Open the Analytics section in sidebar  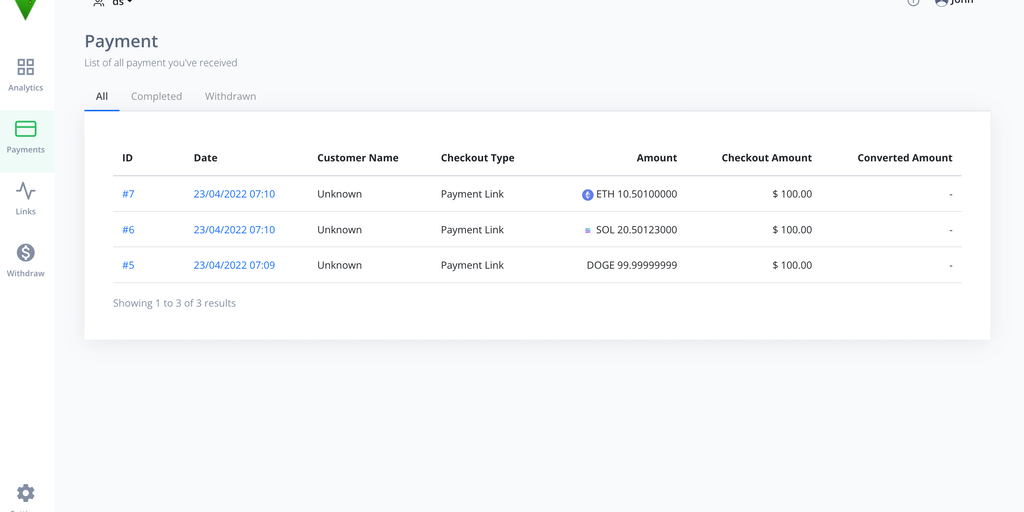(x=26, y=75)
